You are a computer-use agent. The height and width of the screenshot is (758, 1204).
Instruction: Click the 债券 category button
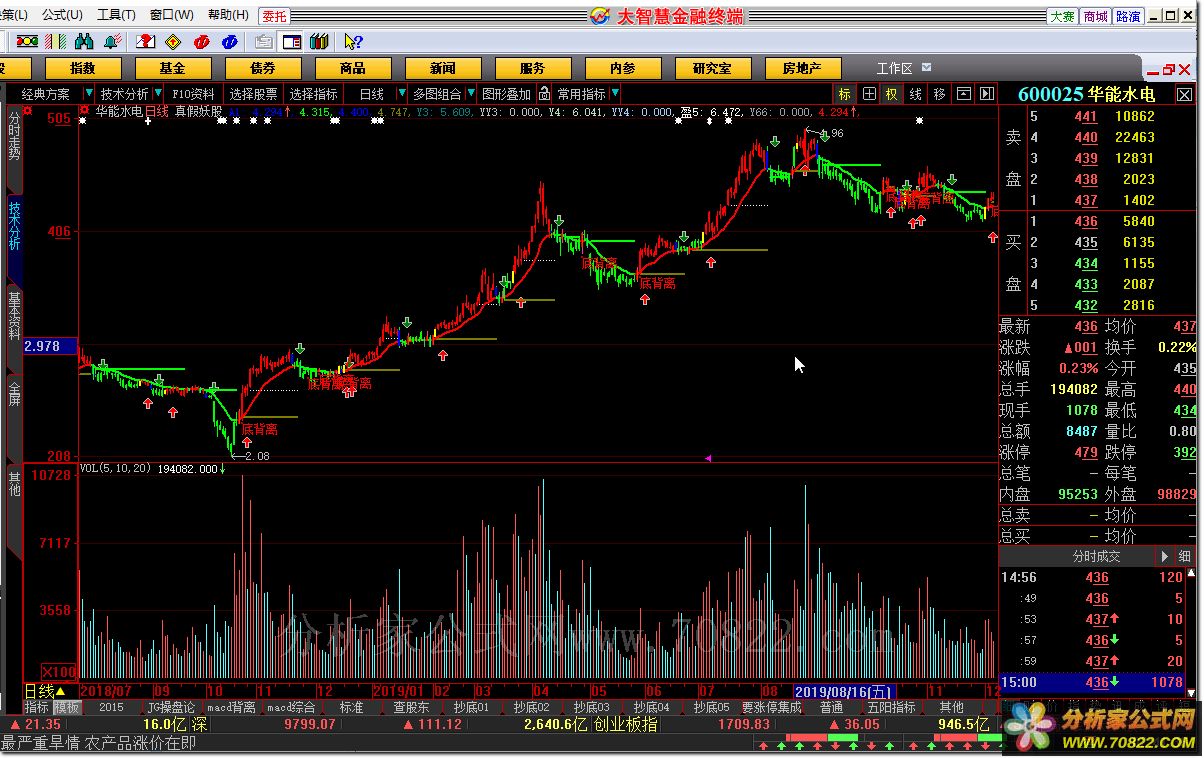[x=263, y=68]
